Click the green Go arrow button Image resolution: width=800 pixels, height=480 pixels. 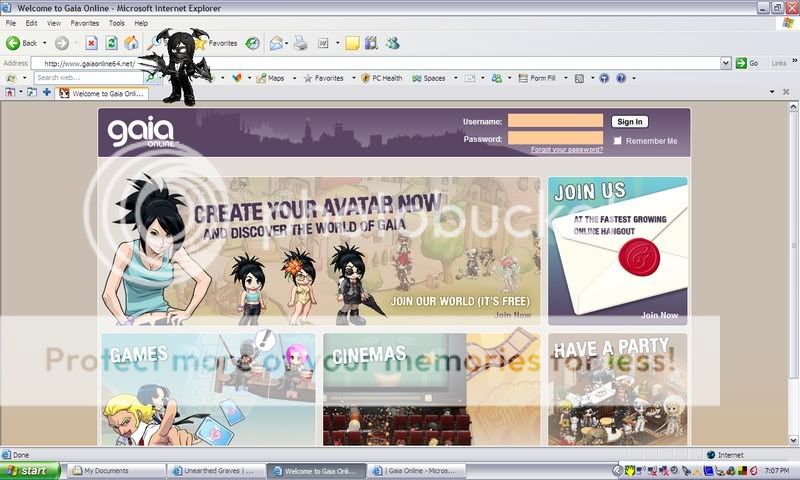741,63
